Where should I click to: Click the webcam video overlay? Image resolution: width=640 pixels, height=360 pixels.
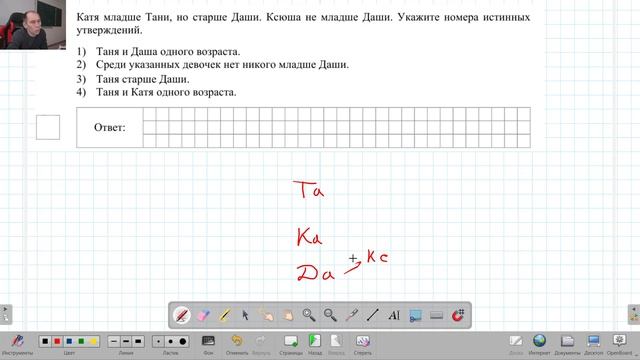[x=33, y=24]
